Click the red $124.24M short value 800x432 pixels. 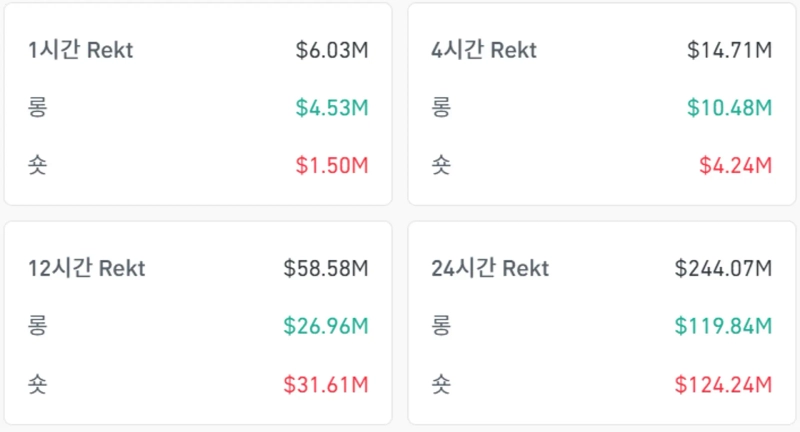click(x=723, y=383)
